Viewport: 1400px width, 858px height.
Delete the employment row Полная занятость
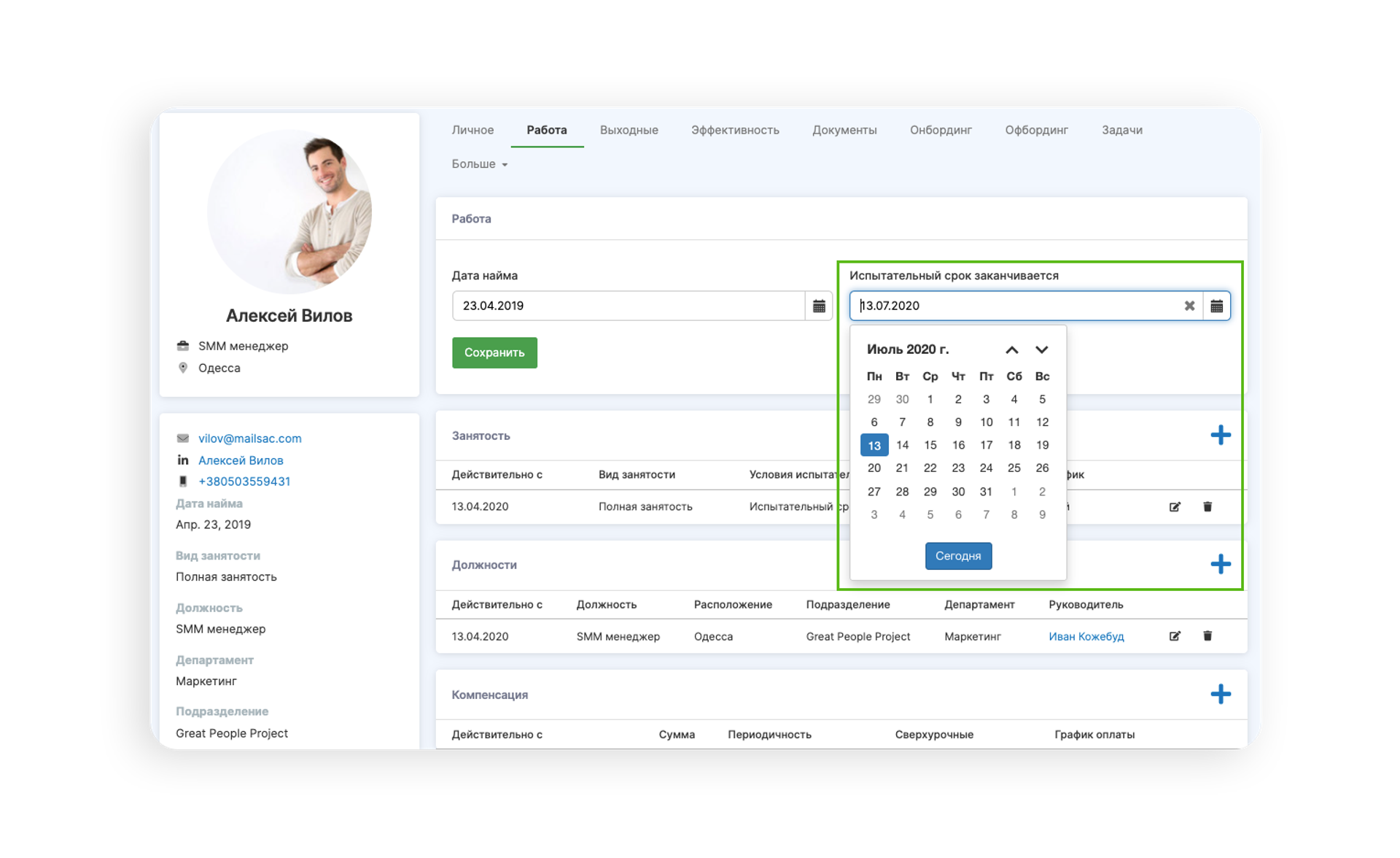coord(1207,506)
